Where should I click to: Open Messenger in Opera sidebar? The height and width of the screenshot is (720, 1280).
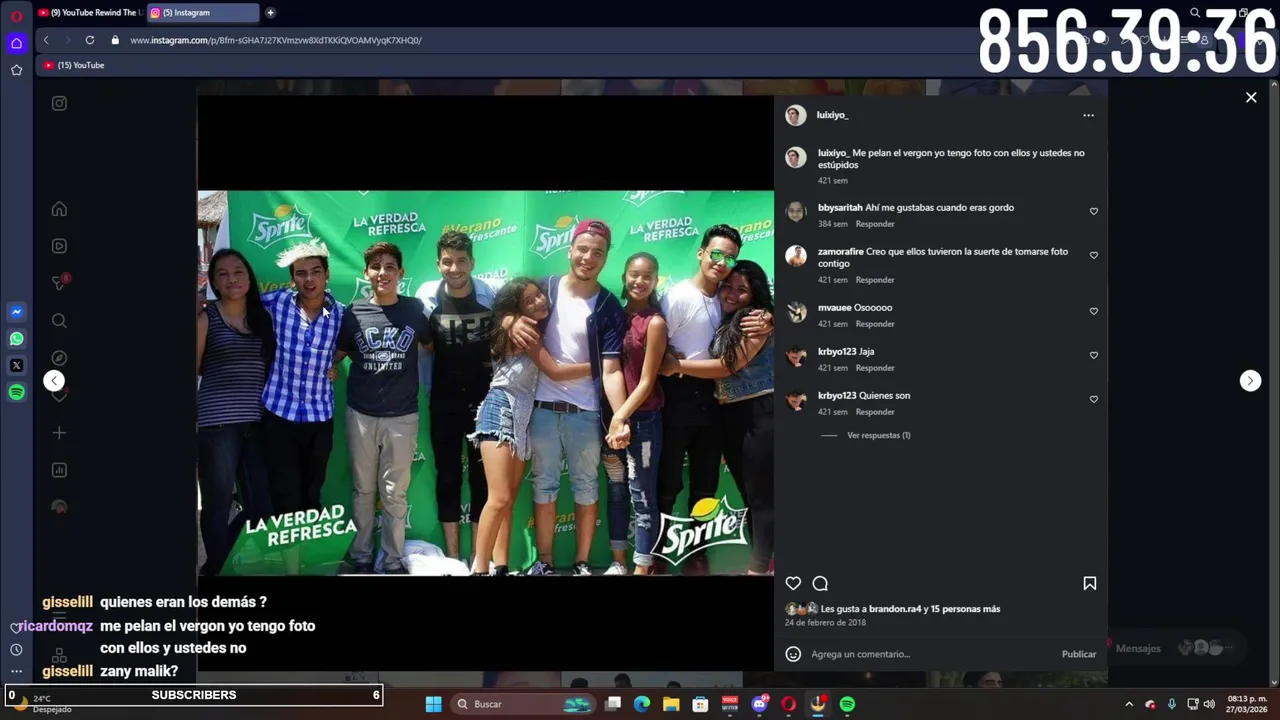[x=16, y=312]
